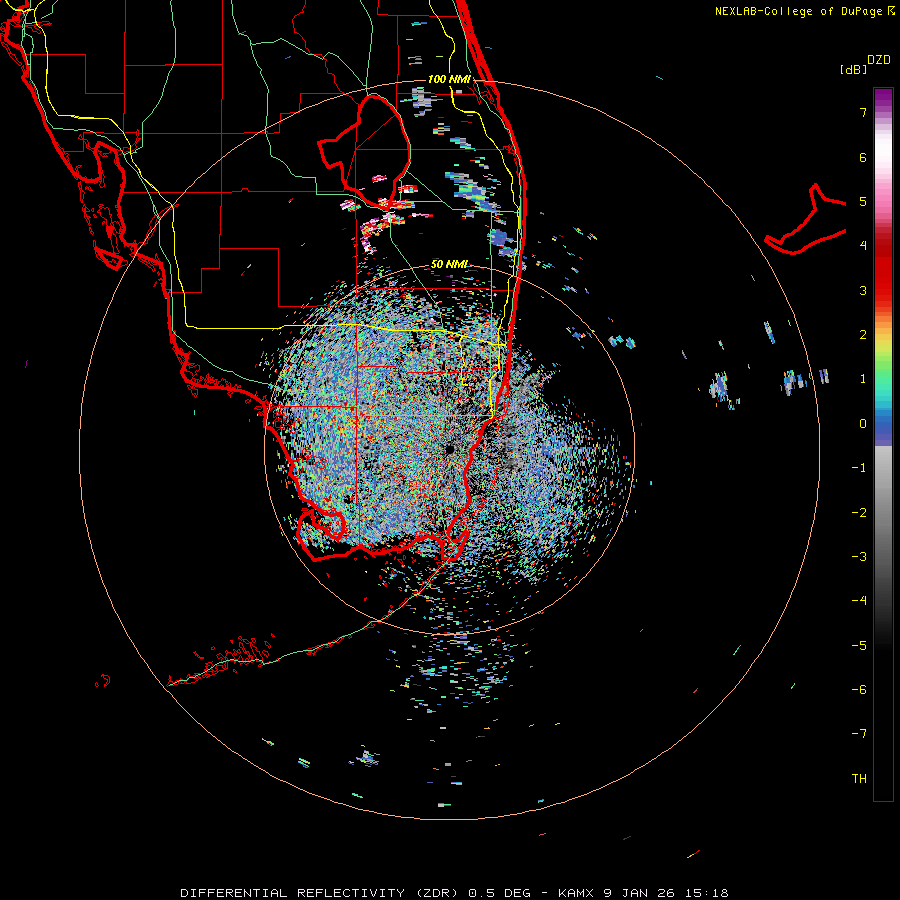Click the color scale value 3
Screen dimensions: 900x900
(863, 290)
